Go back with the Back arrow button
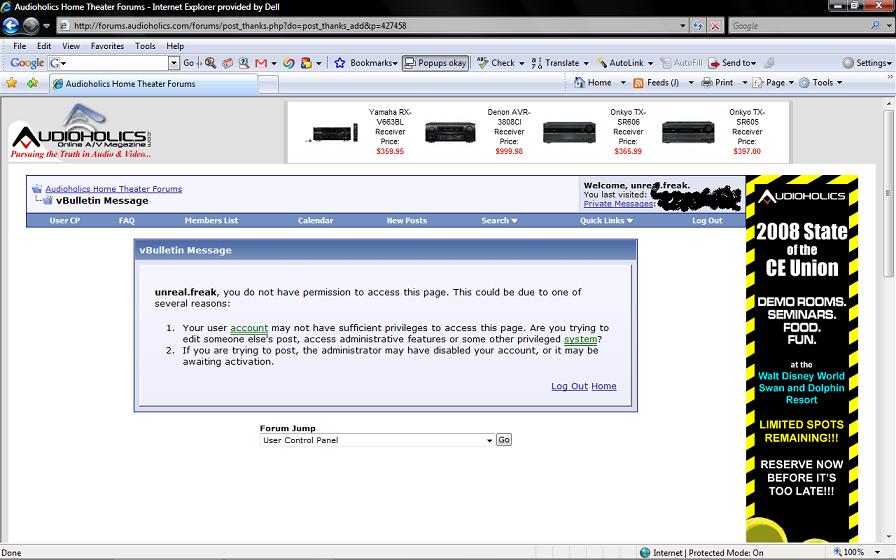Image resolution: width=896 pixels, height=560 pixels. coord(11,26)
